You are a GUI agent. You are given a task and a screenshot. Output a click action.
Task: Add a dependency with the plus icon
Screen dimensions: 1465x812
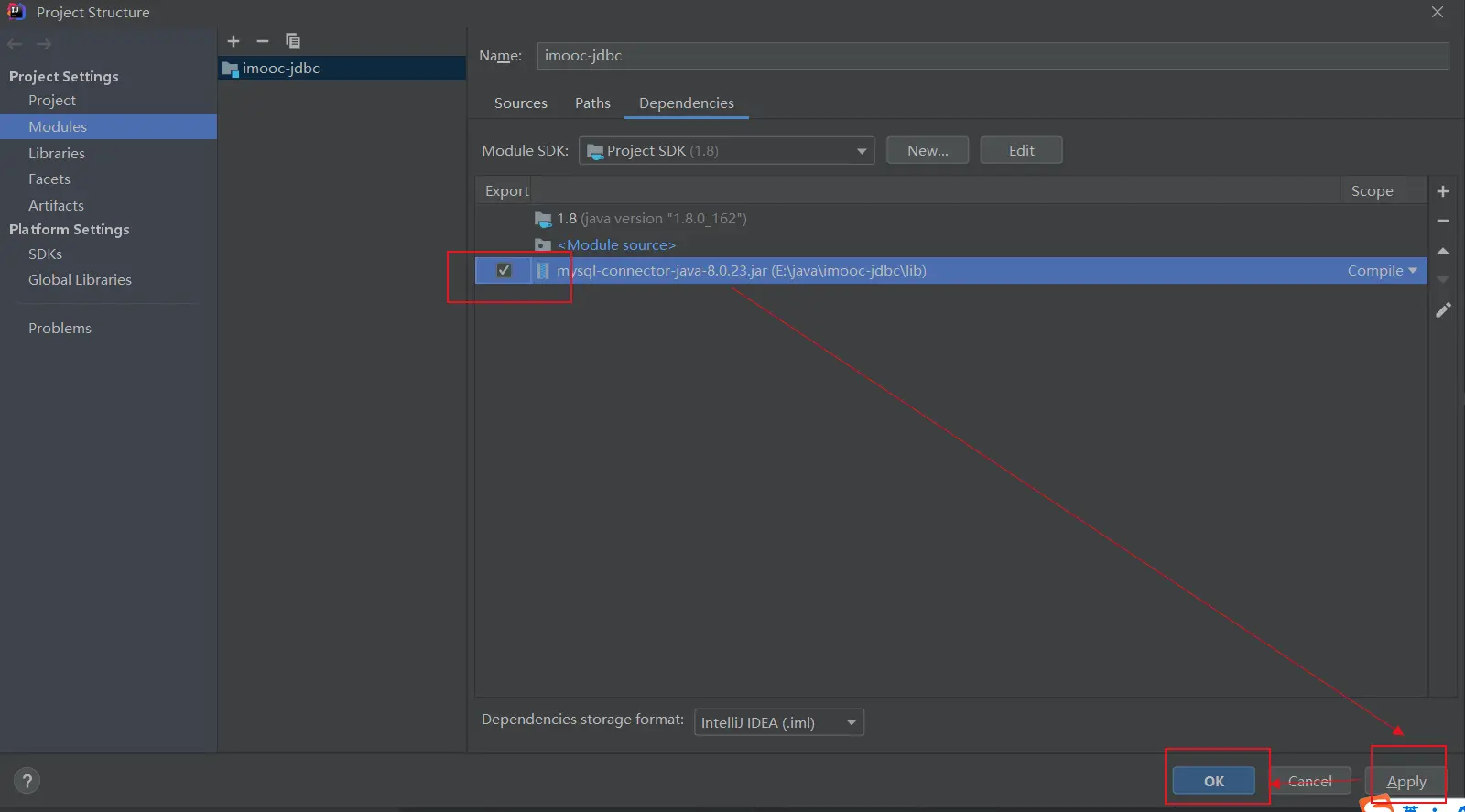(x=1443, y=191)
